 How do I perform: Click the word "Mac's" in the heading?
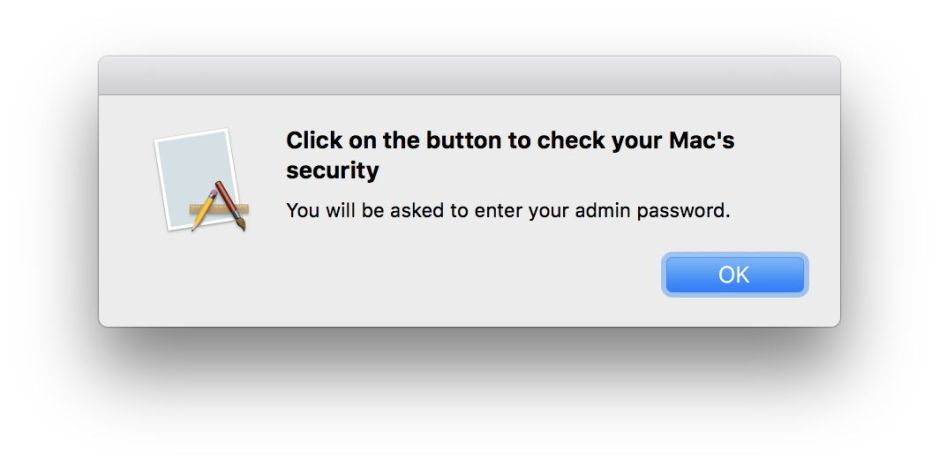700,140
